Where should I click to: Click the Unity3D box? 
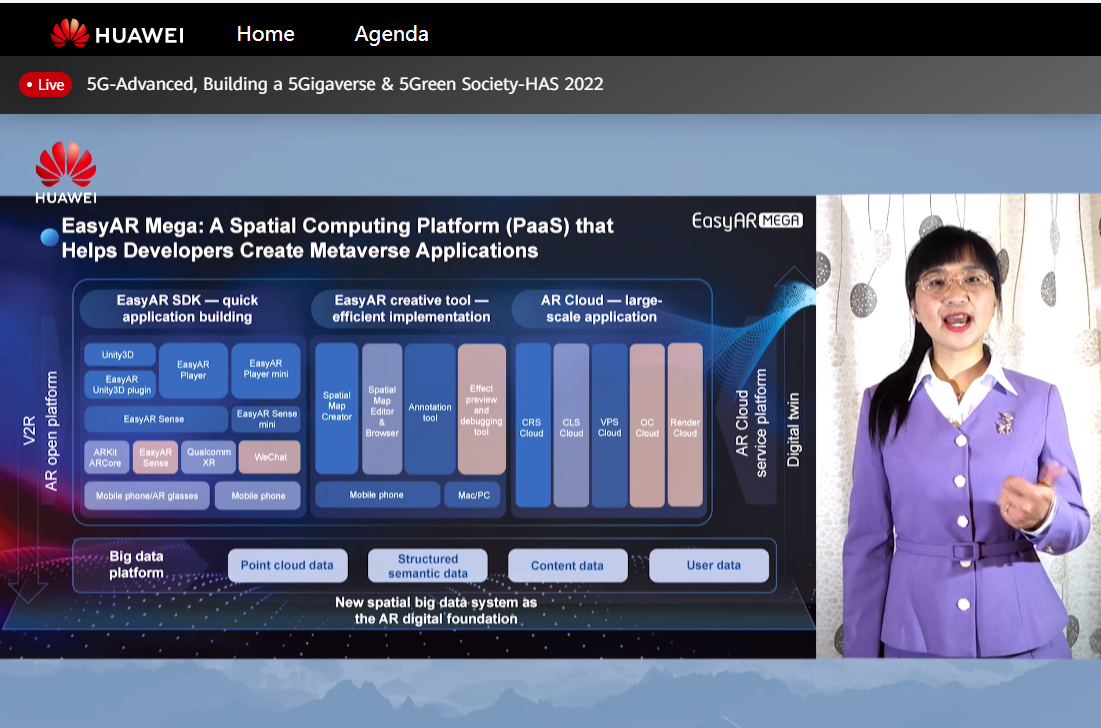pos(119,355)
